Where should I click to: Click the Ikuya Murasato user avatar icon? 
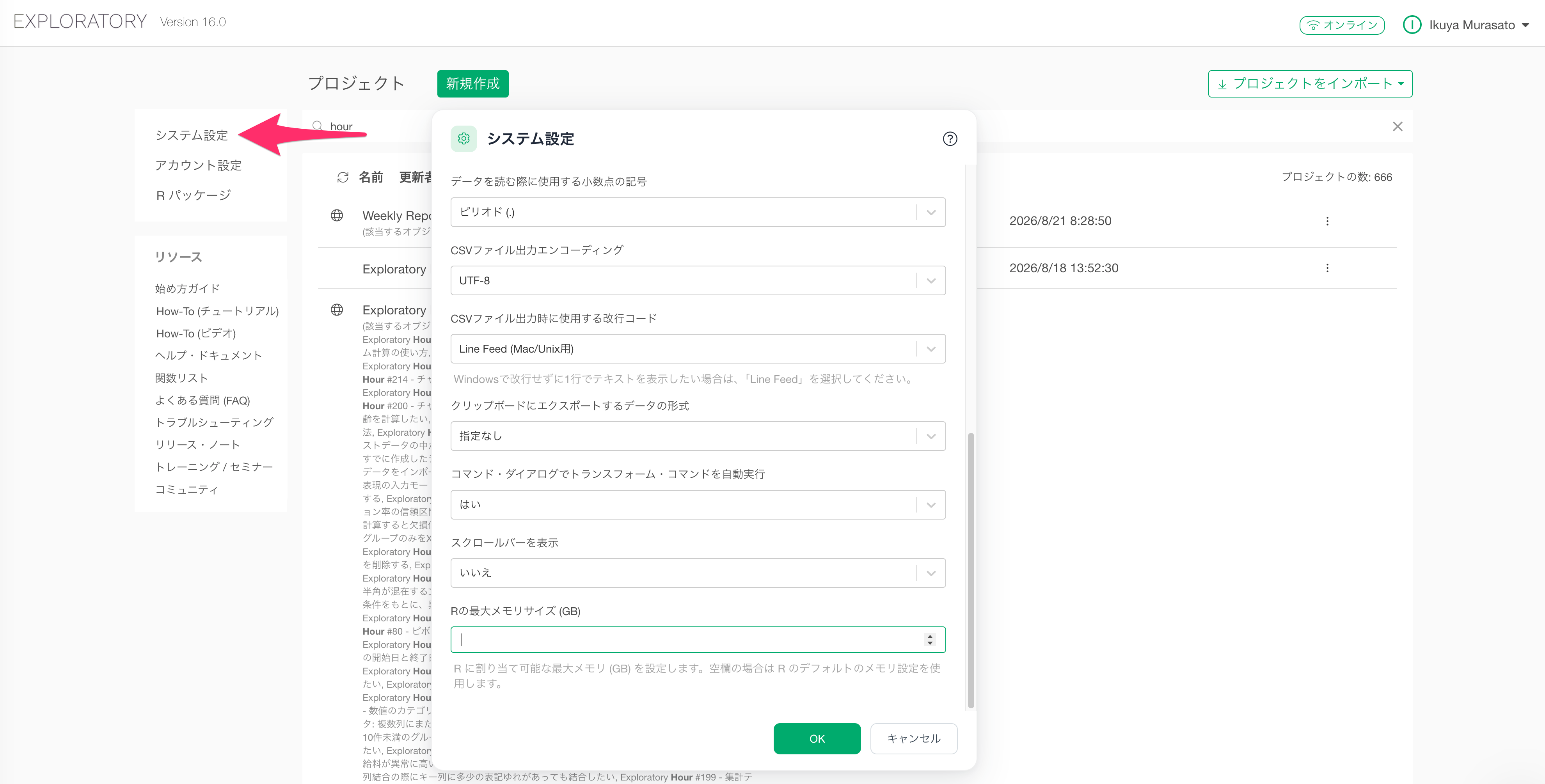coord(1412,25)
